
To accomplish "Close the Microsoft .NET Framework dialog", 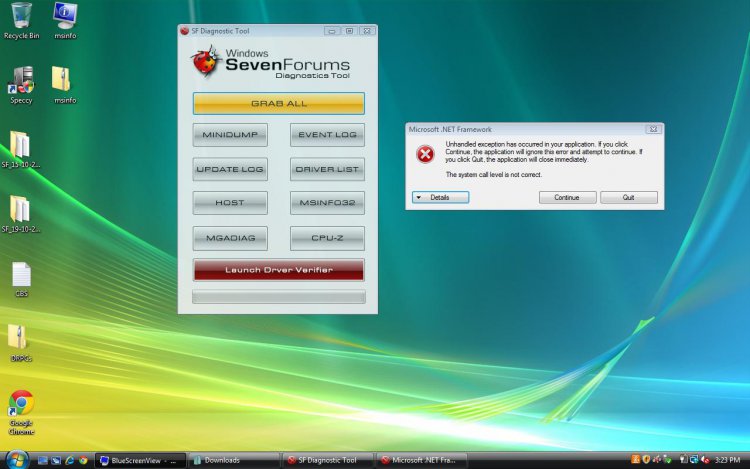I will point(653,129).
